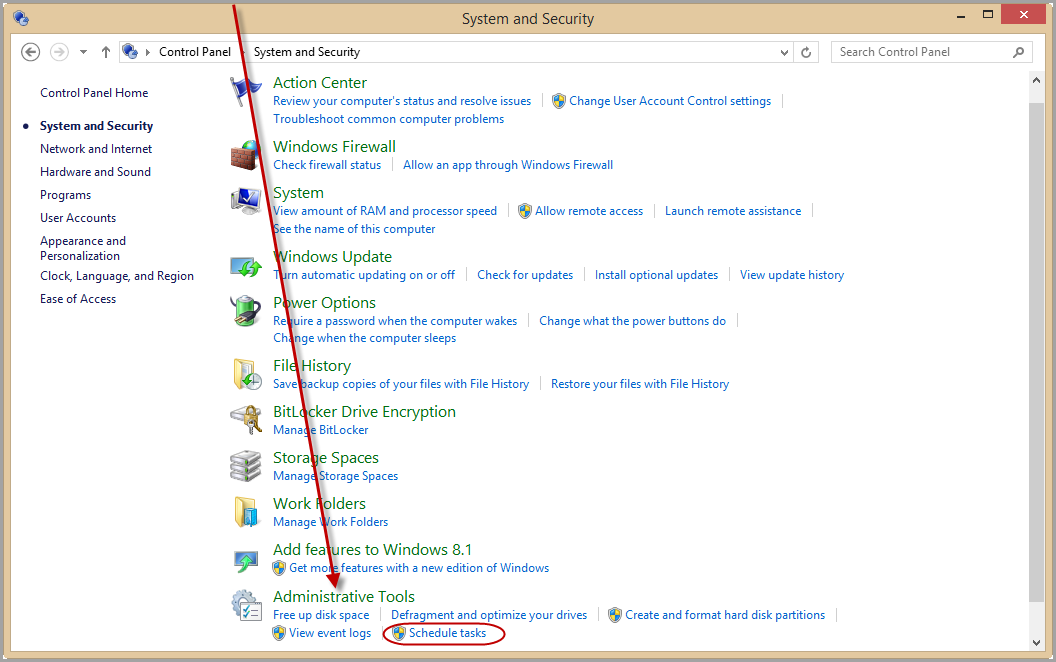1056x662 pixels.
Task: Click Change what the power buttons do
Action: (x=632, y=321)
